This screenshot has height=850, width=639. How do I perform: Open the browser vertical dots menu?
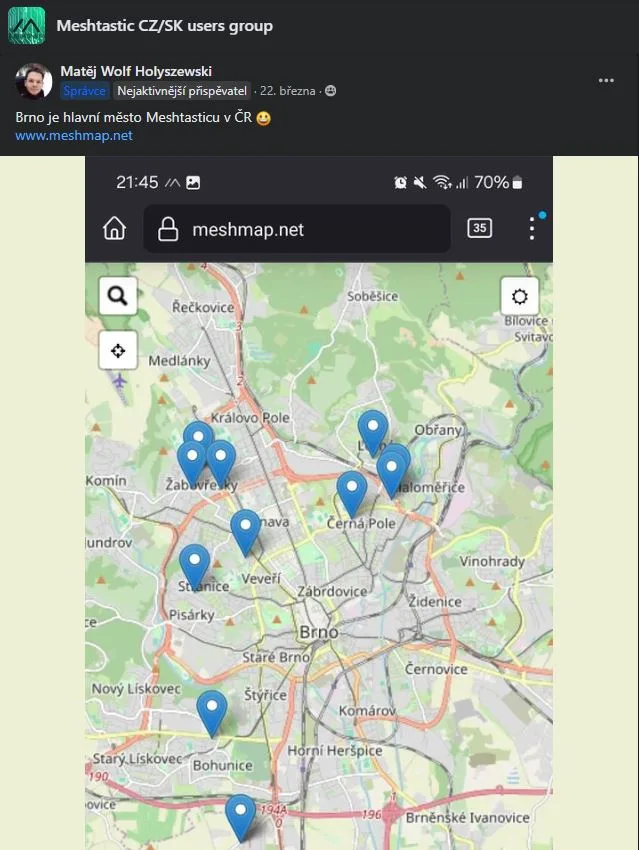[x=532, y=228]
